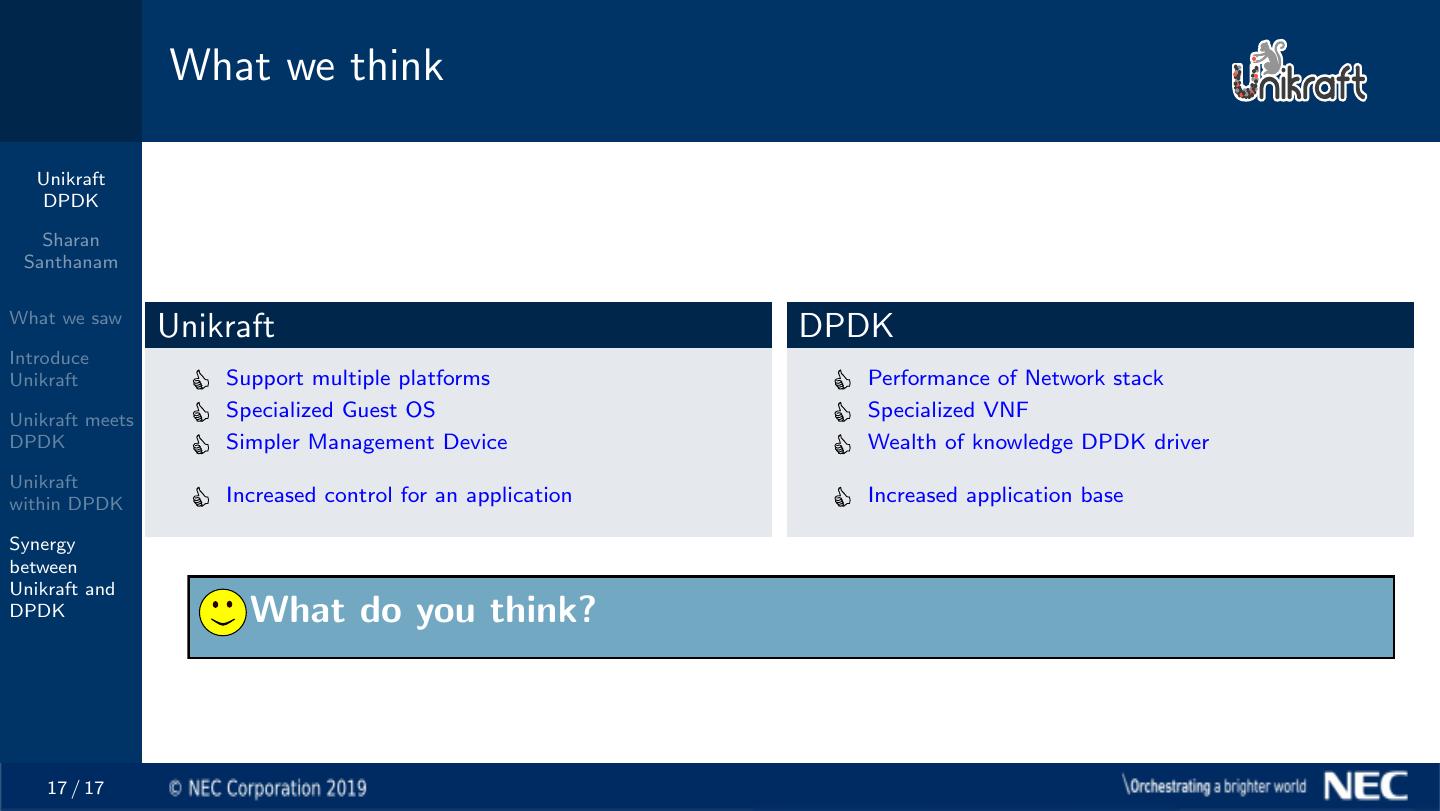Click the Specialized Guest OS text
The width and height of the screenshot is (1440, 811).
[x=331, y=411]
